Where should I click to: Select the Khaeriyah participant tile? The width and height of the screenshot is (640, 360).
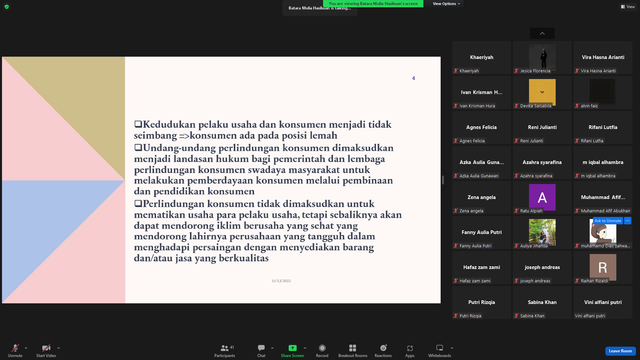[x=482, y=58]
